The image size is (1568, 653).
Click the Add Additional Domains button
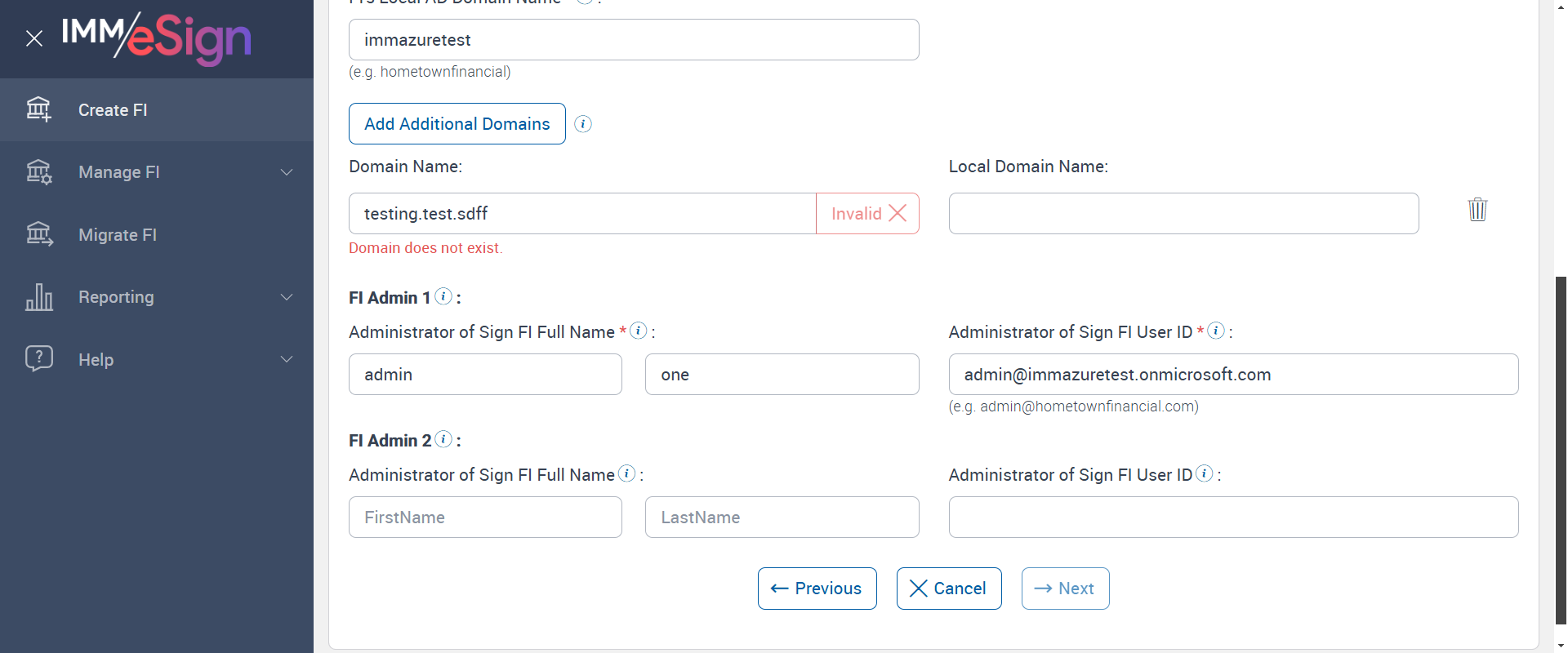pos(457,124)
